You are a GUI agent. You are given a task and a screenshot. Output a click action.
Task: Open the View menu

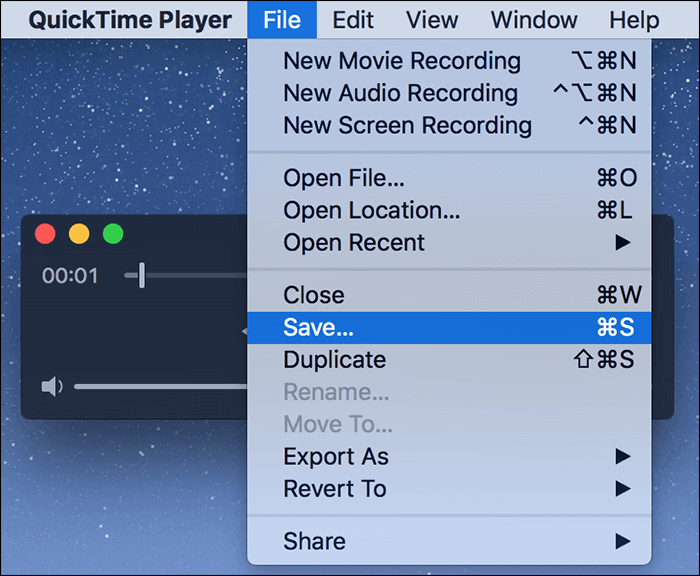pyautogui.click(x=432, y=20)
